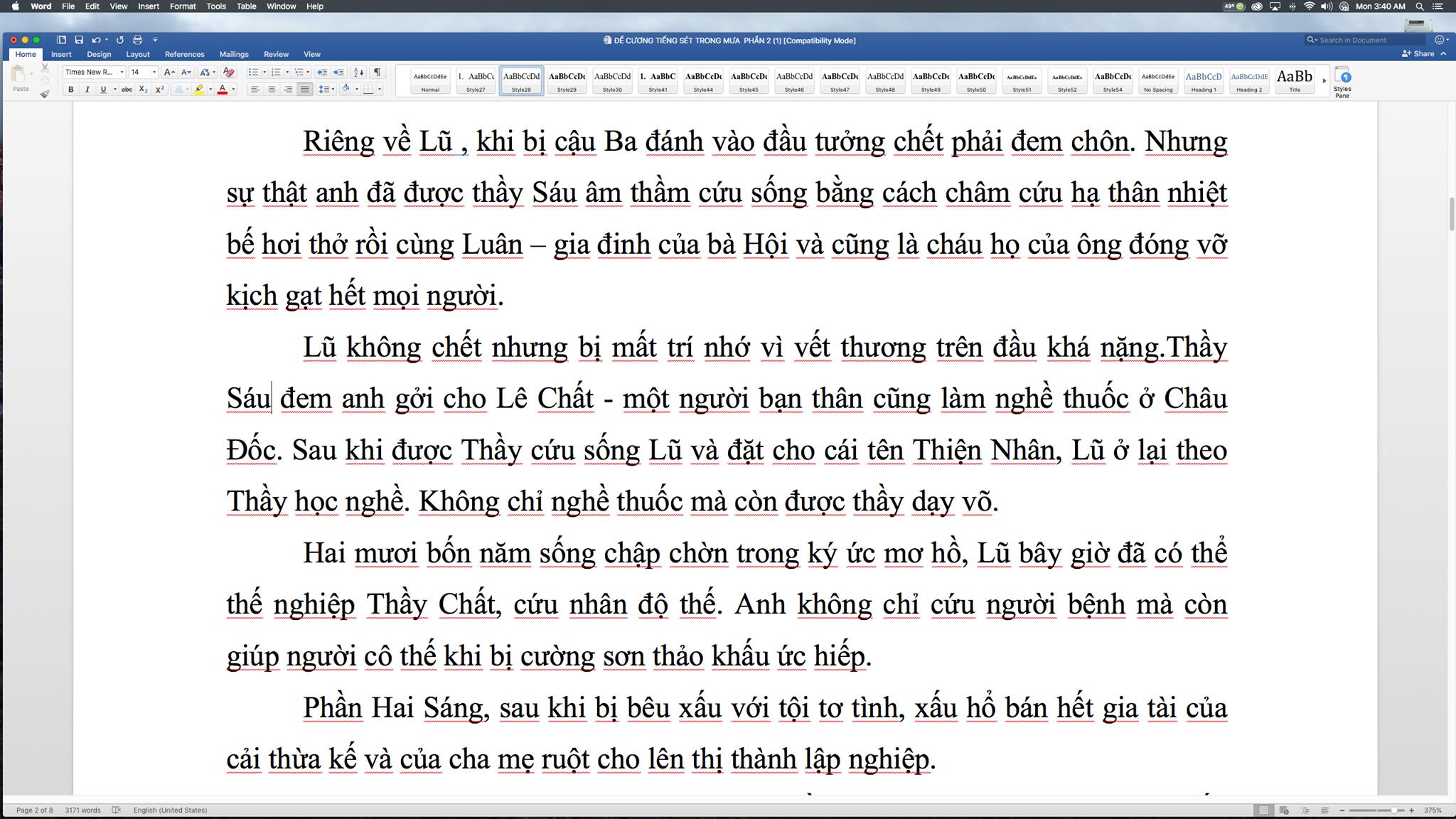Open line and paragraph spacing menu
This screenshot has height=819, width=1456.
pos(326,90)
